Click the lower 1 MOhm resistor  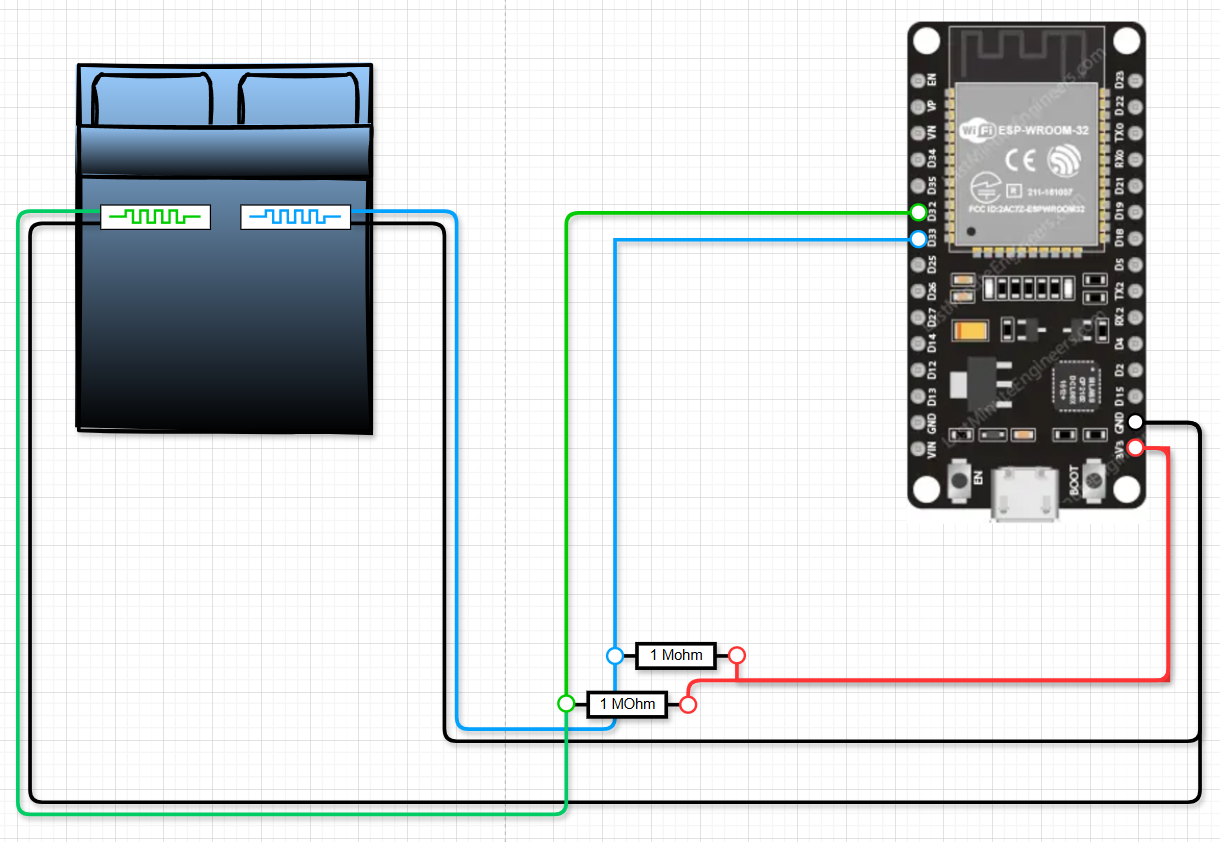[627, 704]
